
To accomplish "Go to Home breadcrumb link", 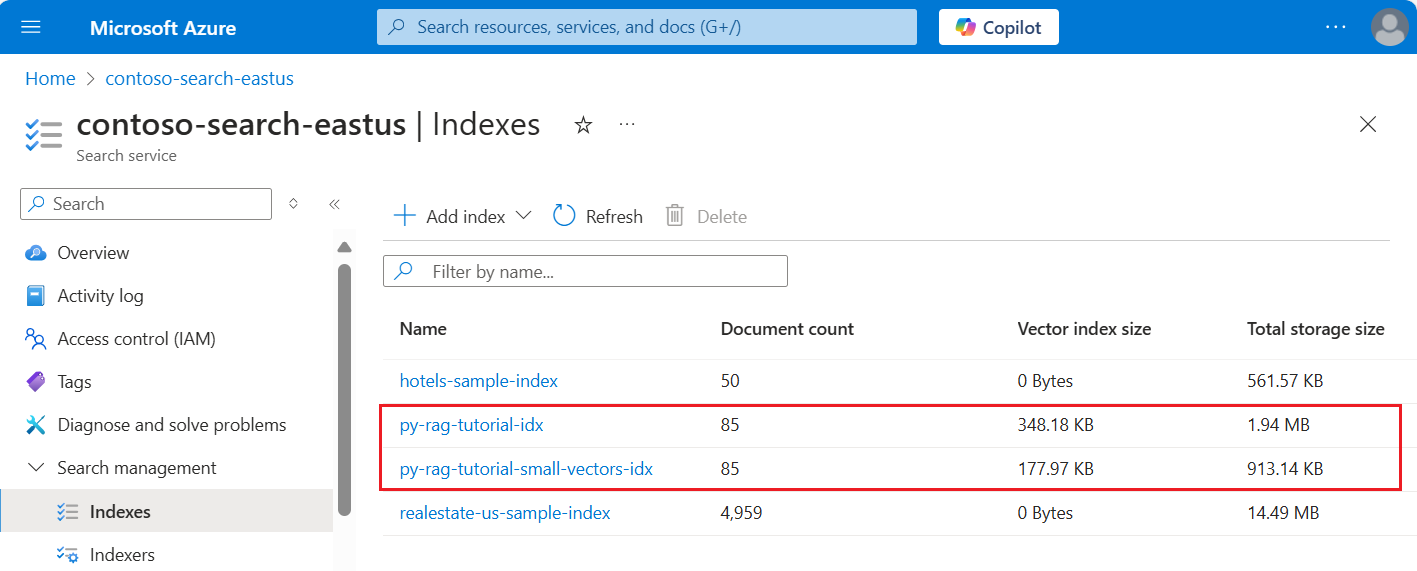I will pos(50,78).
